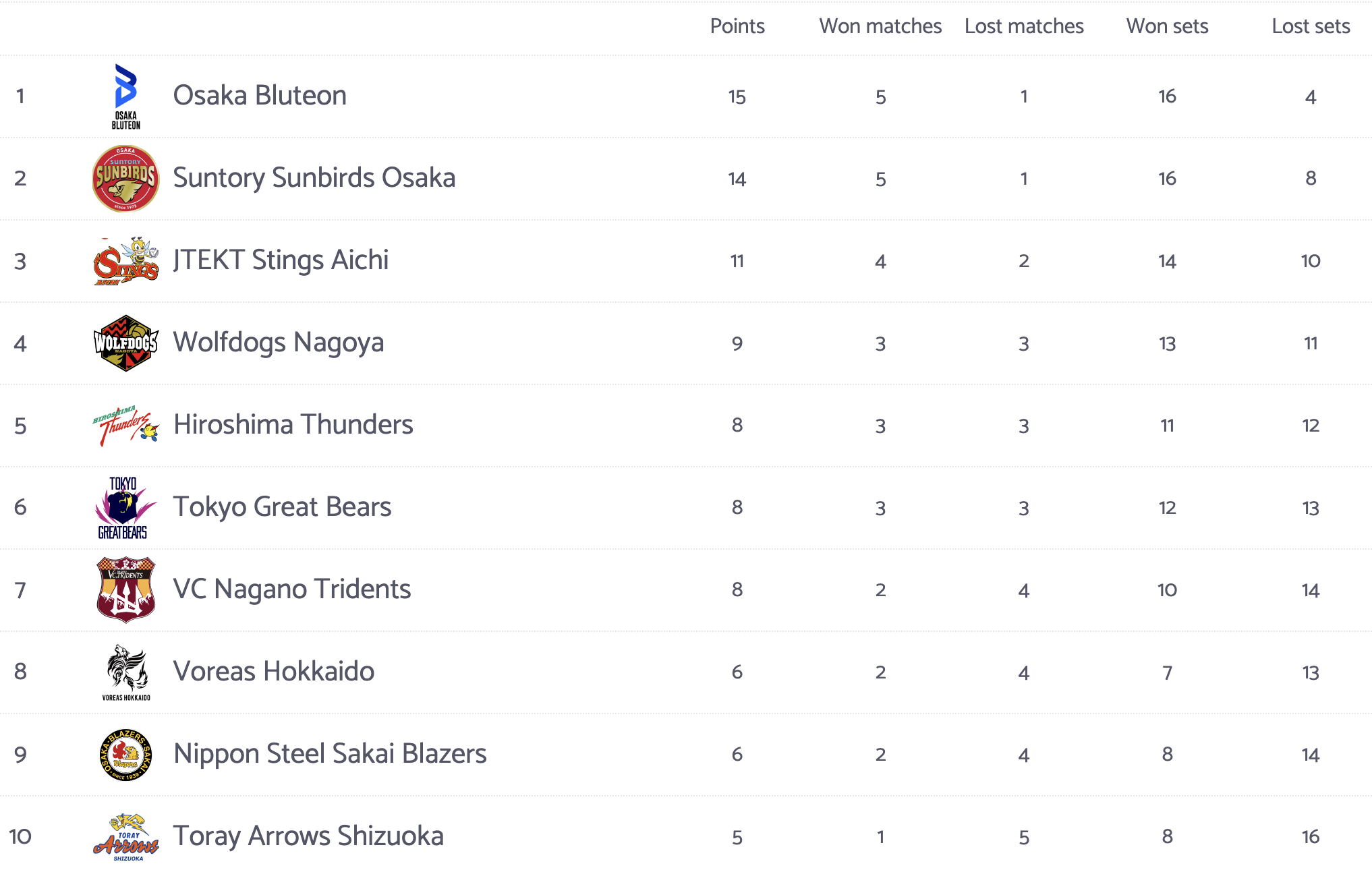Sort table by Points column header

pos(737,26)
